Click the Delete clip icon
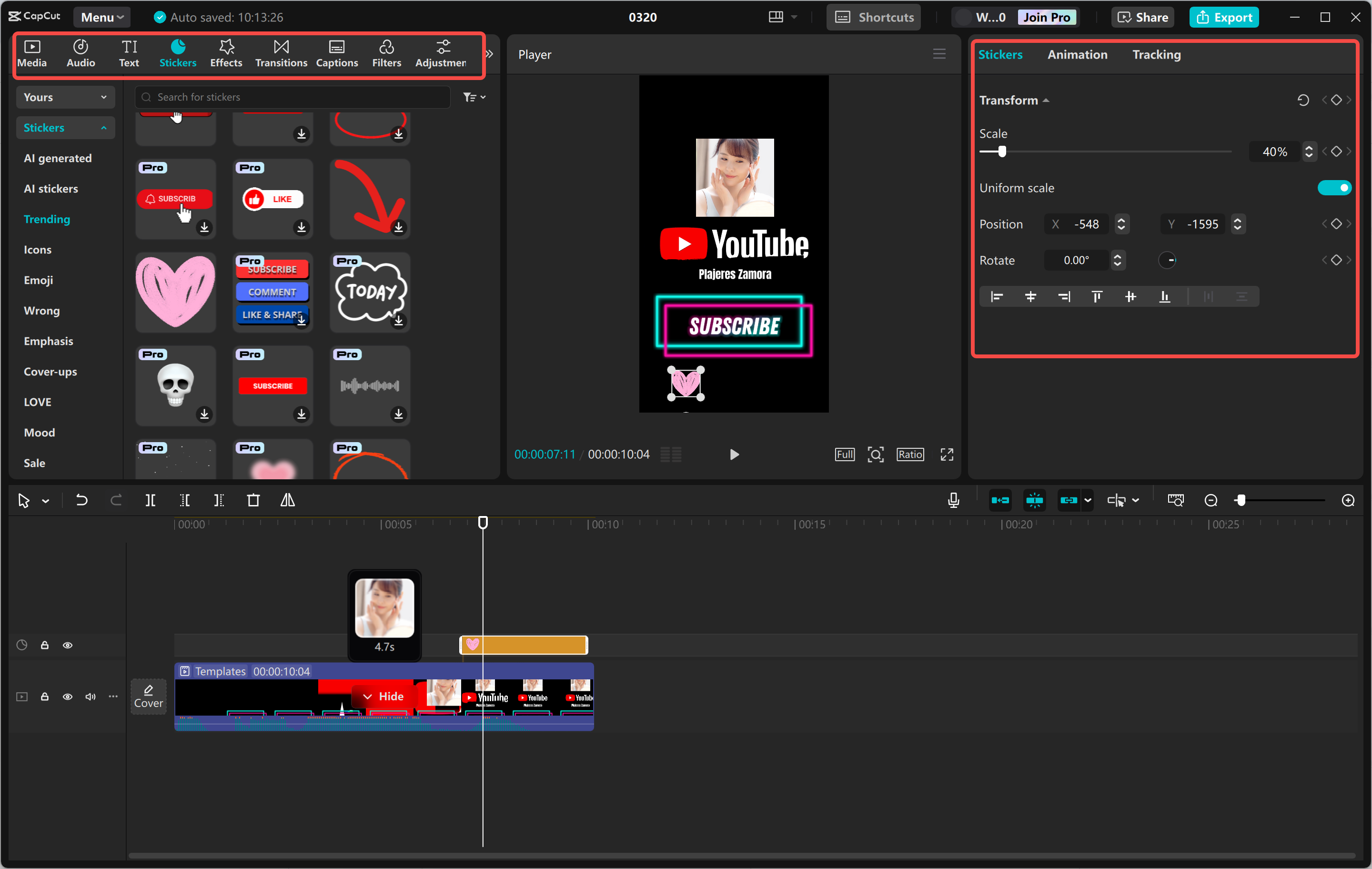The width and height of the screenshot is (1372, 869). point(253,500)
